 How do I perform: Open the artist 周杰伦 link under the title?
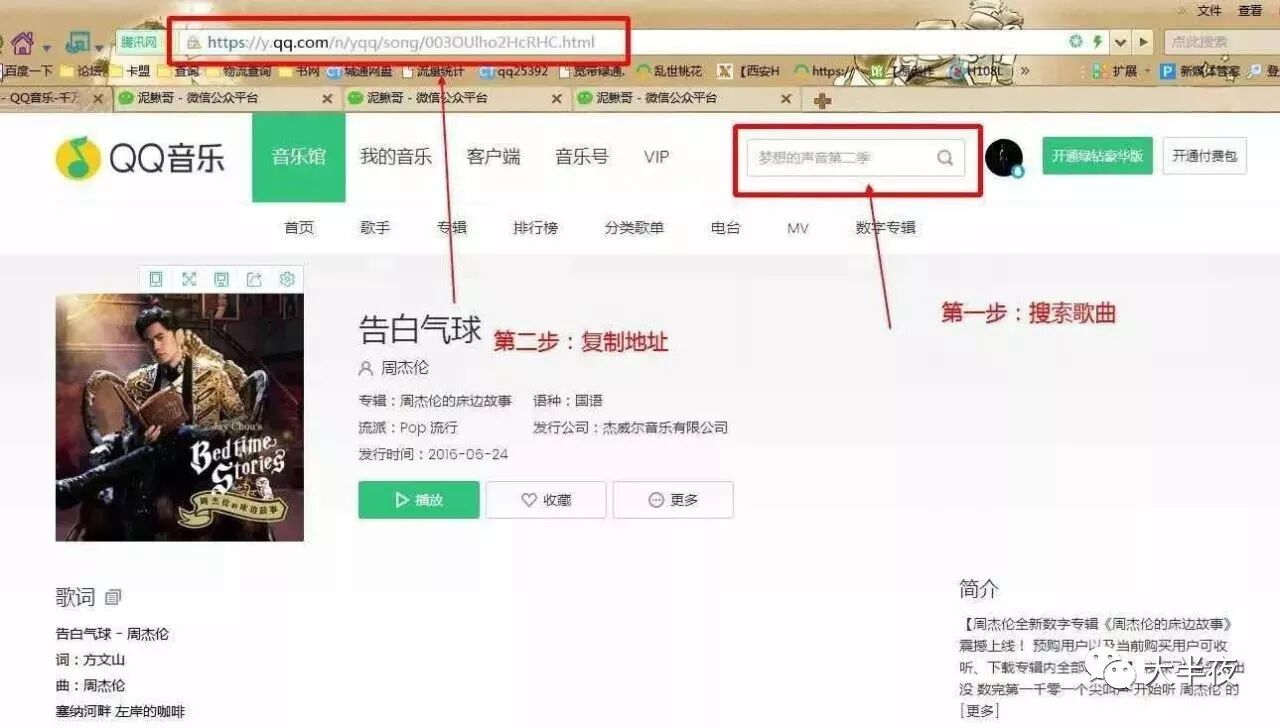404,368
